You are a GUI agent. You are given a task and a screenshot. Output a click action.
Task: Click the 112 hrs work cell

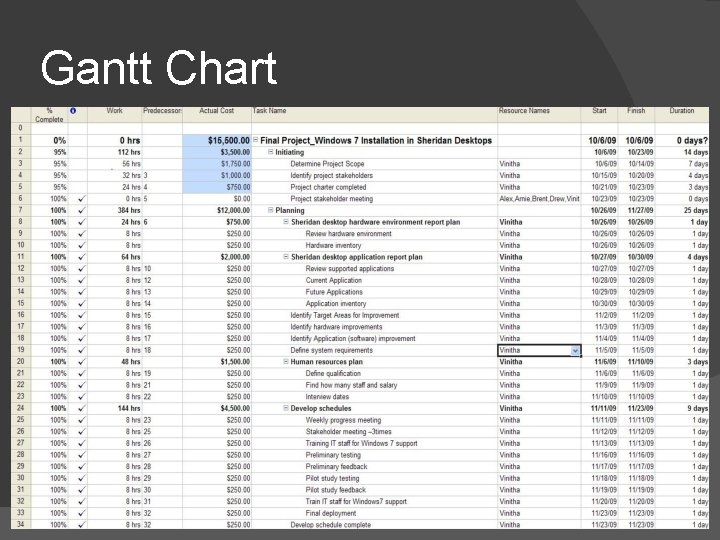[115, 152]
